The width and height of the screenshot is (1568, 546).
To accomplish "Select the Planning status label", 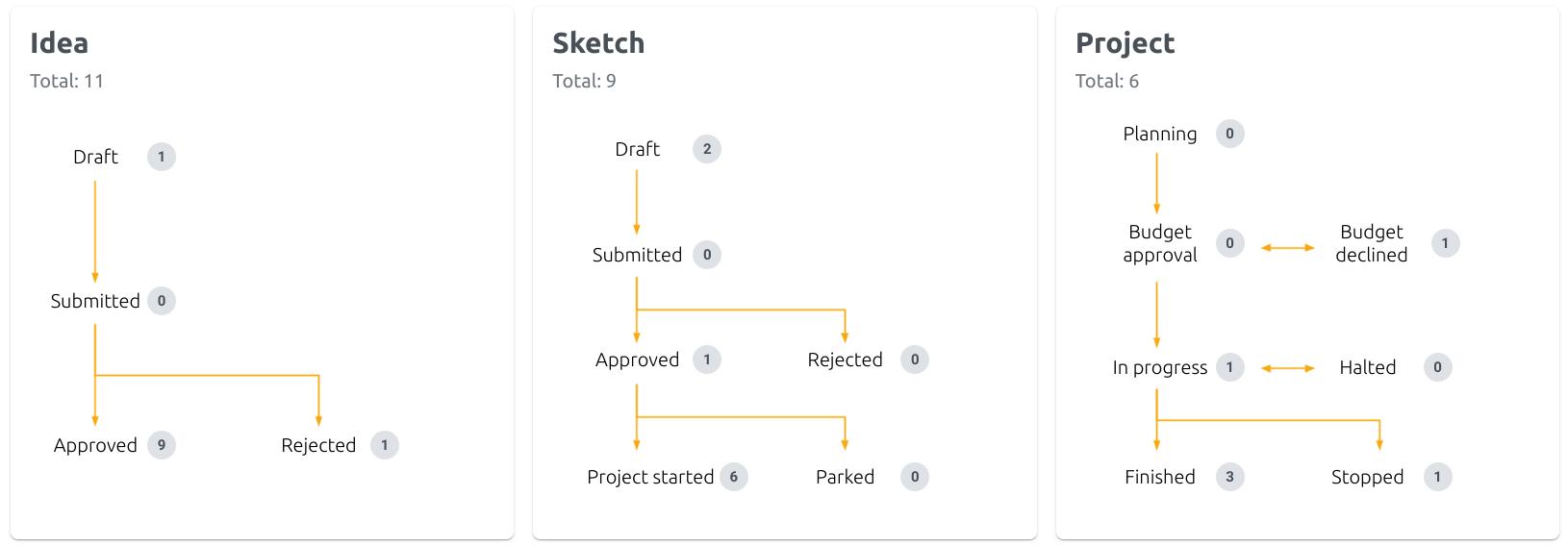I will pyautogui.click(x=1160, y=134).
